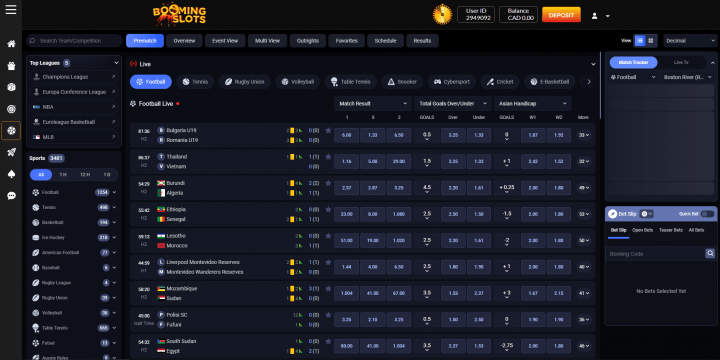The image size is (720, 360).
Task: Open Basketball in the sports list
Action: pyautogui.click(x=74, y=223)
